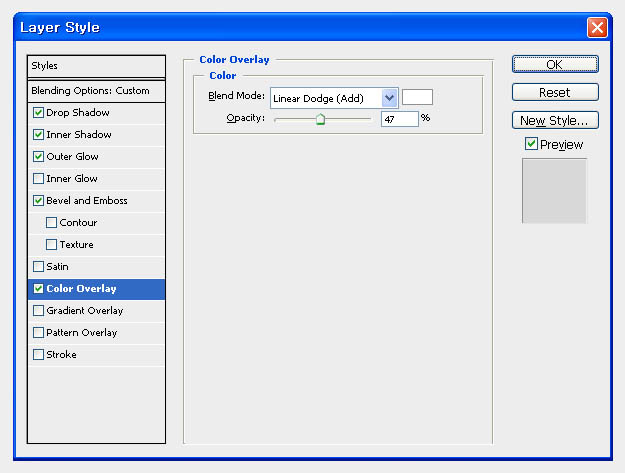
Task: Enable the Satin effect checkbox
Action: 38,267
